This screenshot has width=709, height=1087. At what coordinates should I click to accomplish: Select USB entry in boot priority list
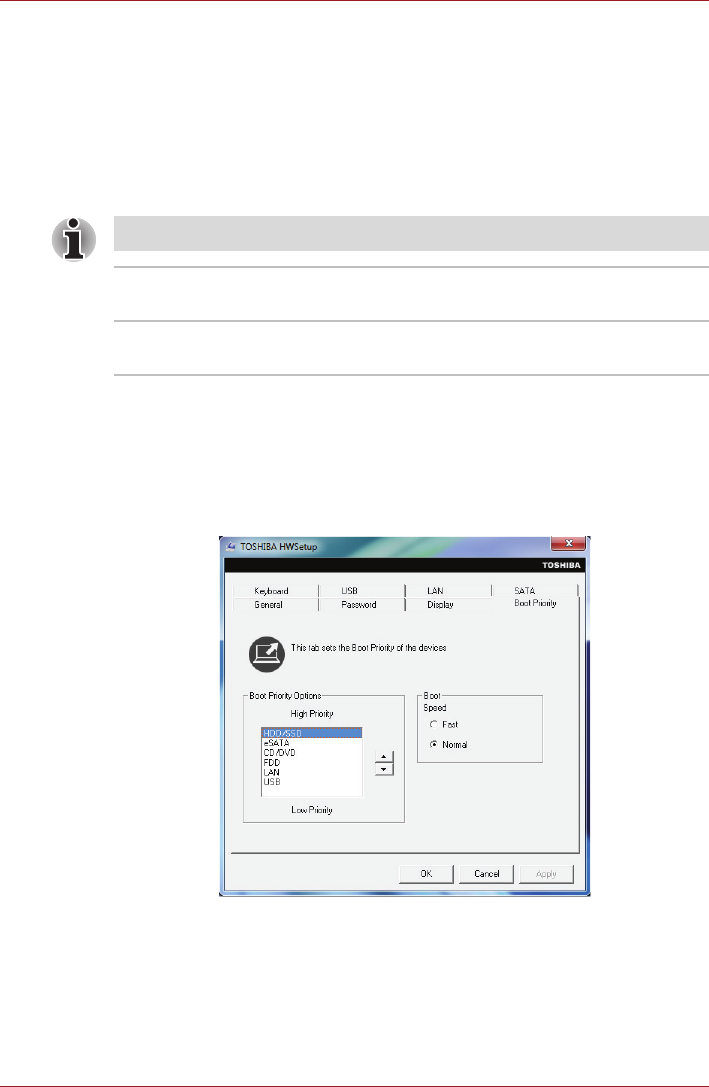tap(312, 781)
